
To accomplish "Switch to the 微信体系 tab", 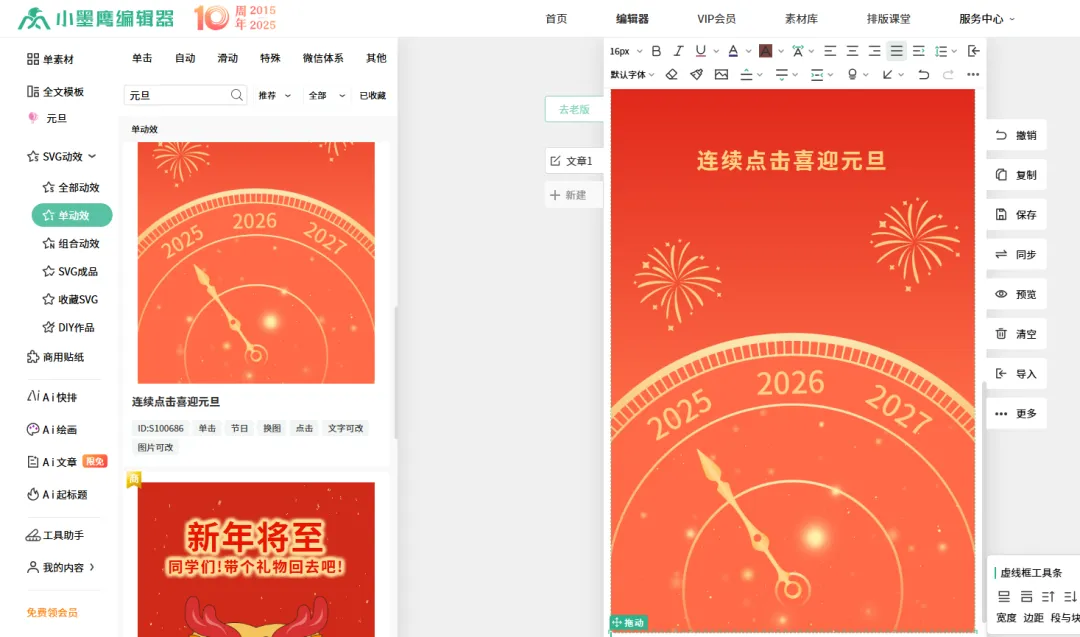I will pos(323,58).
